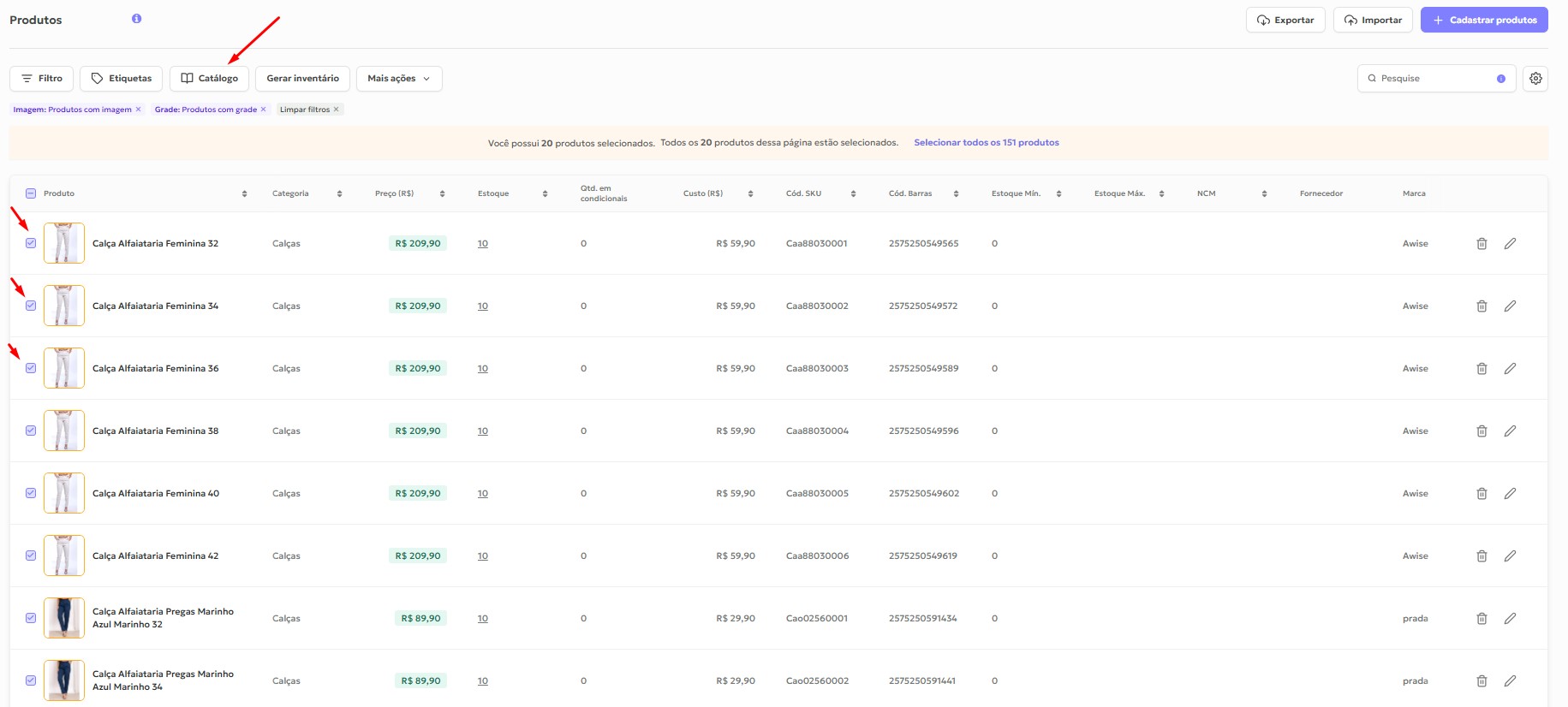Viewport: 1568px width, 707px height.
Task: Delete Calça Alfaiataria Feminina 40 via trash icon
Action: coord(1482,494)
